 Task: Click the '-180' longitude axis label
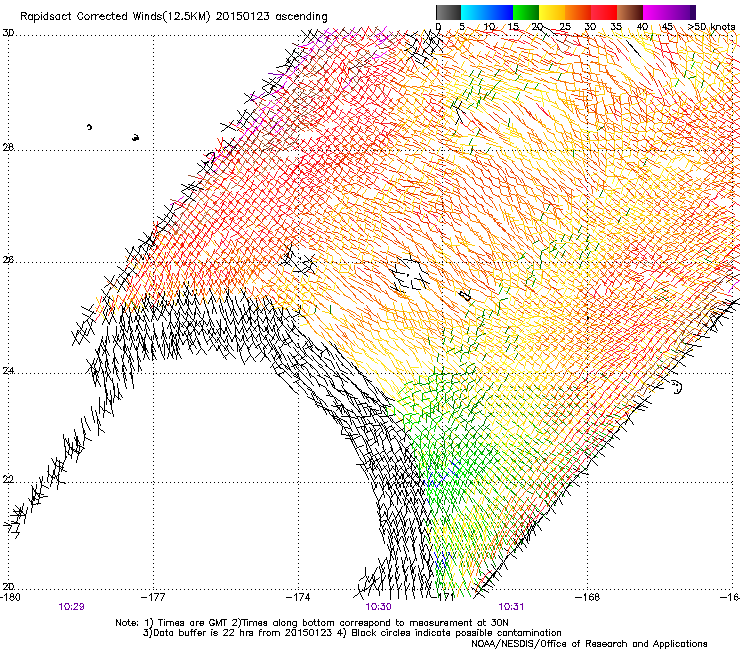[10, 597]
